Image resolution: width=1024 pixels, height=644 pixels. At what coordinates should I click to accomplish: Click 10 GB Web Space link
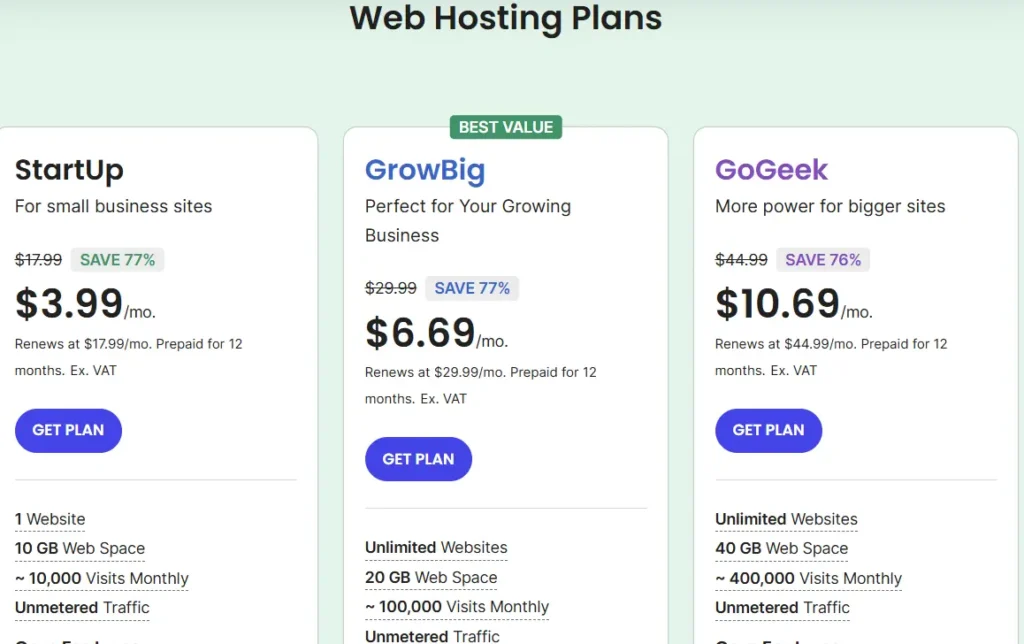pos(80,549)
